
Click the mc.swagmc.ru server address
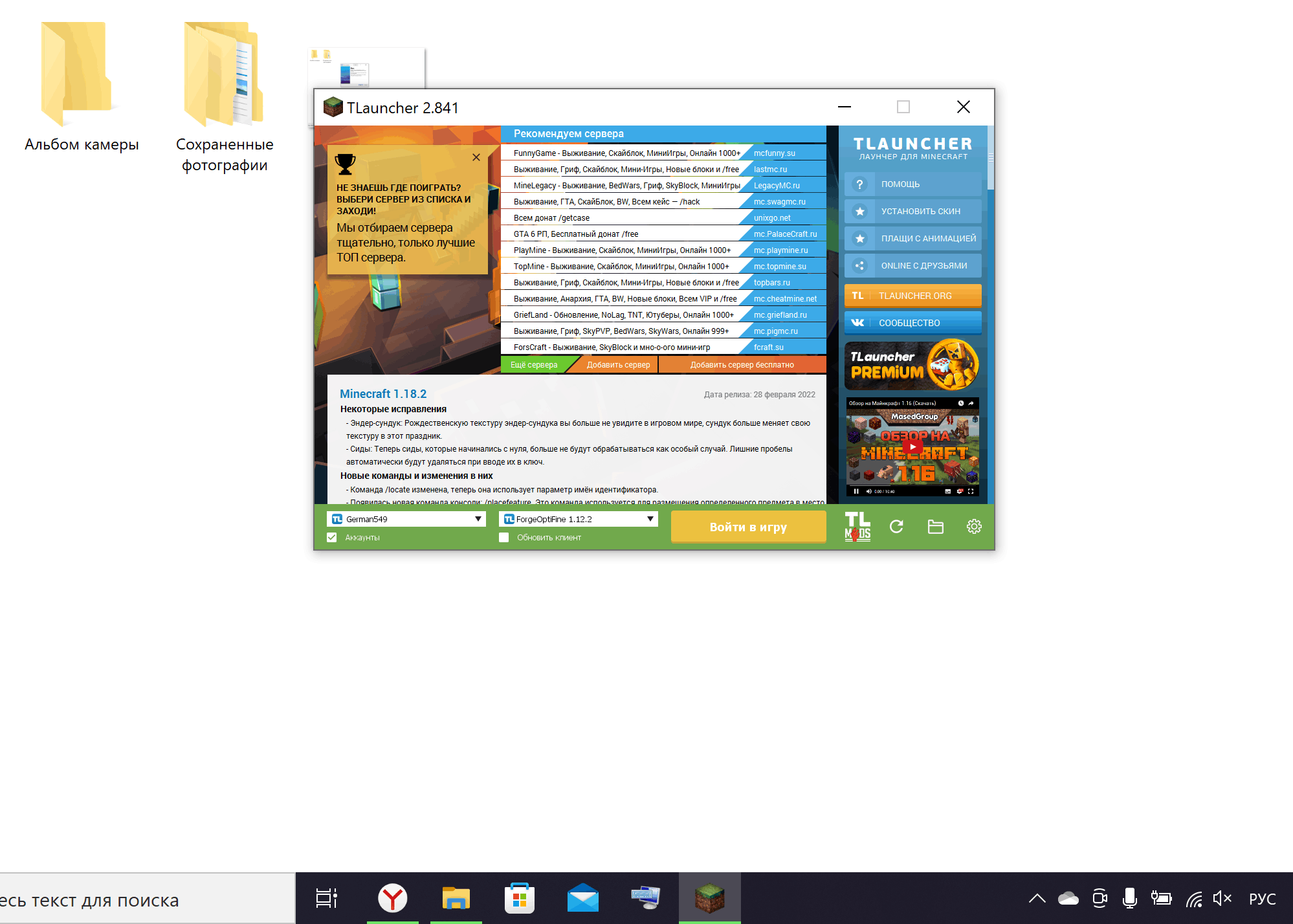coord(779,202)
